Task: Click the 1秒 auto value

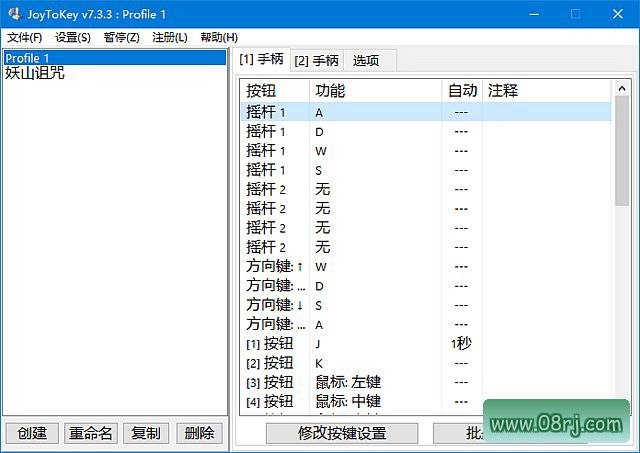Action: [x=461, y=344]
